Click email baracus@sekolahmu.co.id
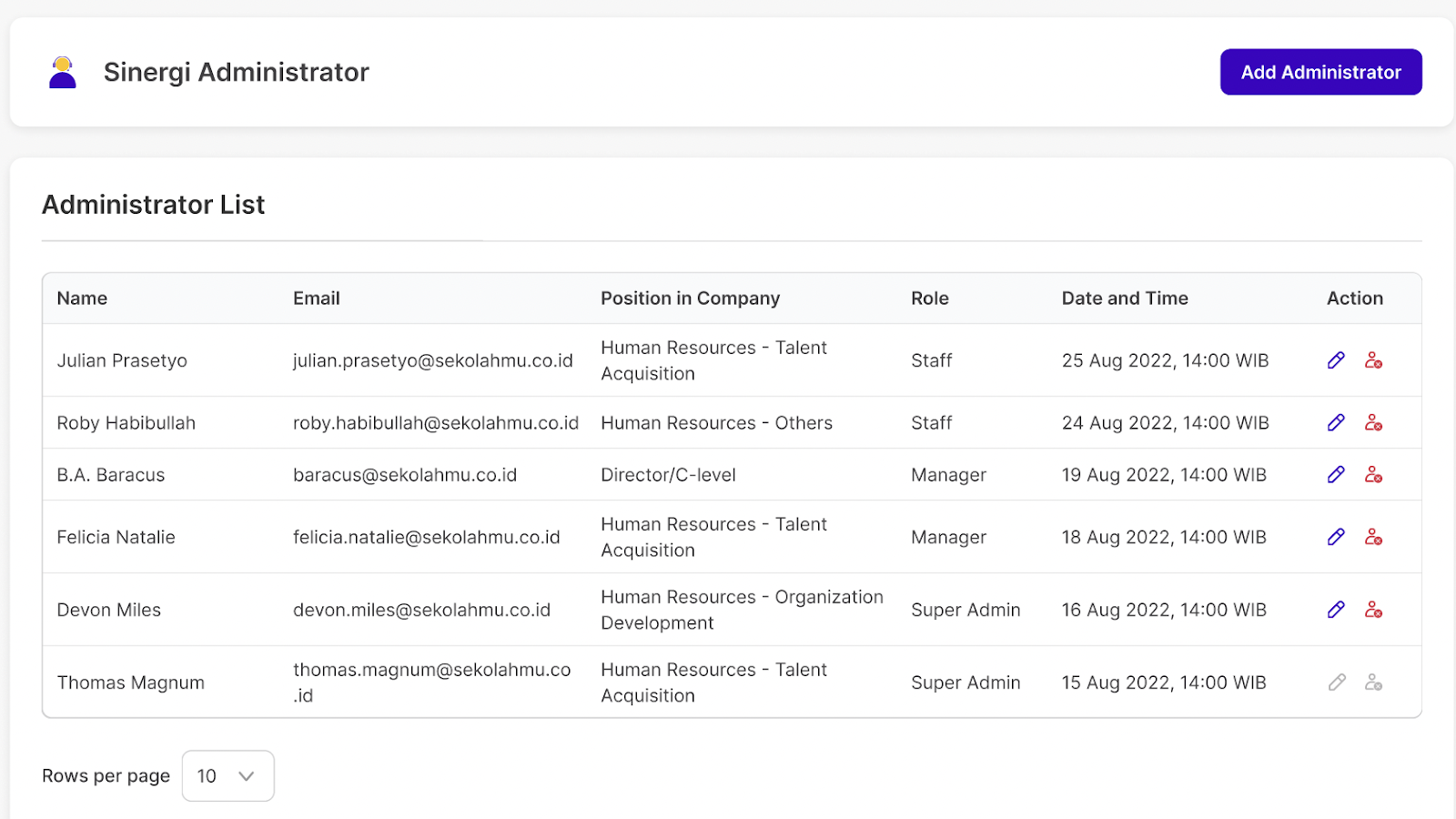The width and height of the screenshot is (1456, 819). coord(405,475)
